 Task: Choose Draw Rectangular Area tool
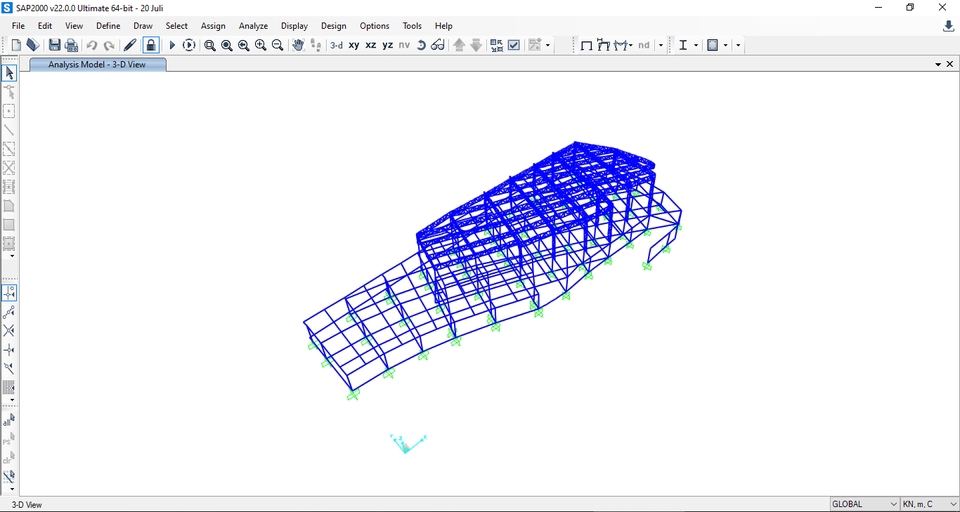pos(9,225)
